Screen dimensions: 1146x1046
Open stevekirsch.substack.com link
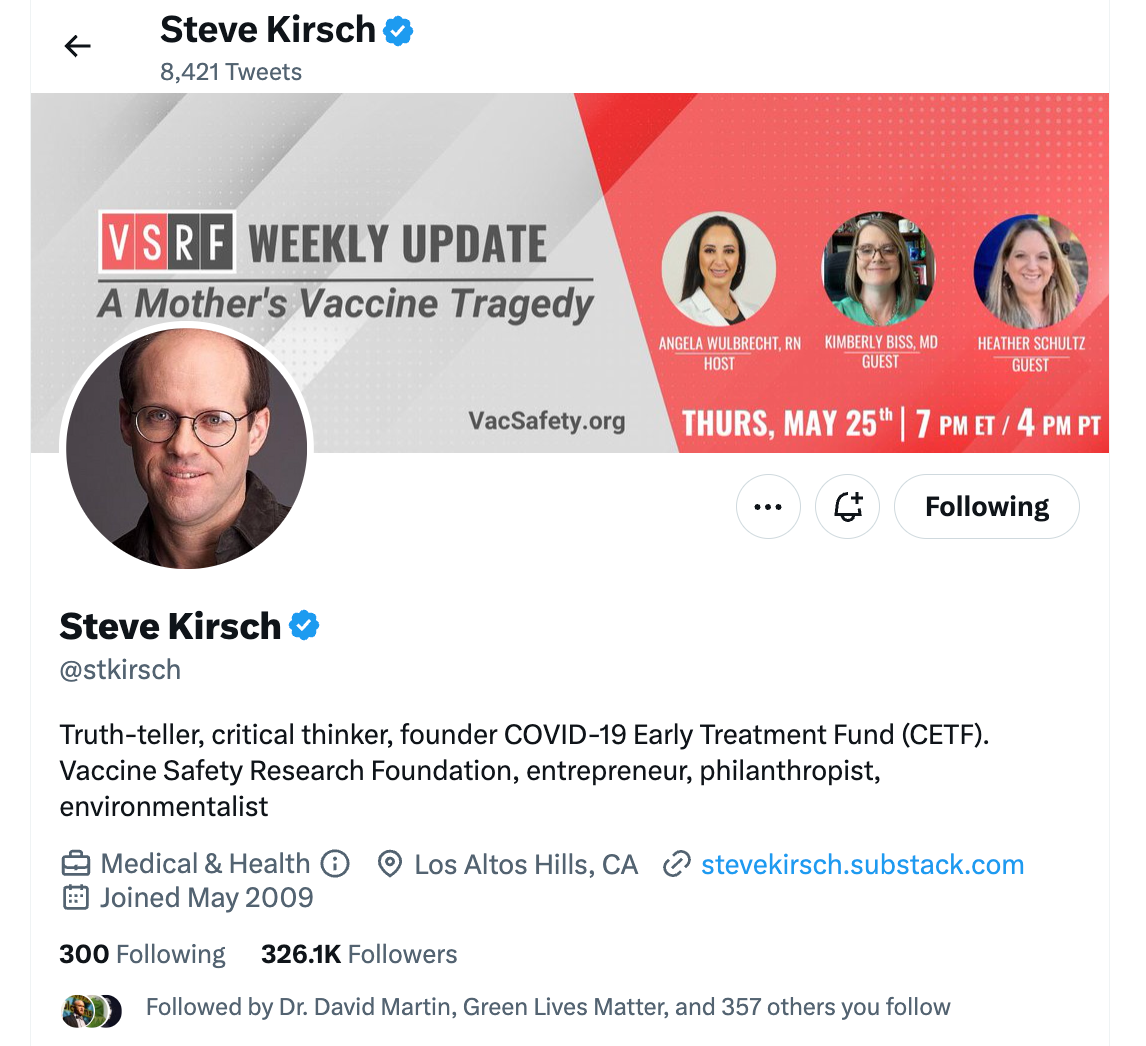click(862, 864)
